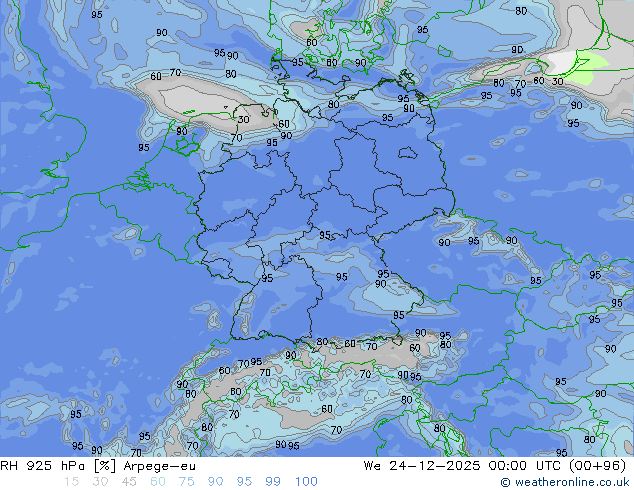The height and width of the screenshot is (490, 634).
Task: Select legend value 75
Action: point(186,482)
